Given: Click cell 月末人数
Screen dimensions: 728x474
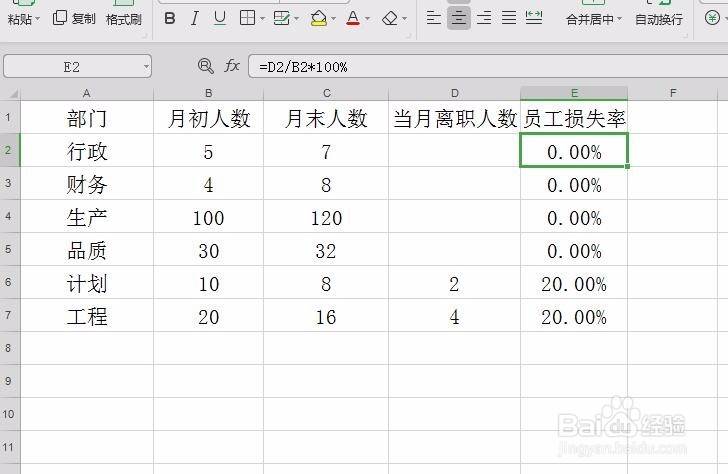Looking at the screenshot, I should pyautogui.click(x=326, y=117).
